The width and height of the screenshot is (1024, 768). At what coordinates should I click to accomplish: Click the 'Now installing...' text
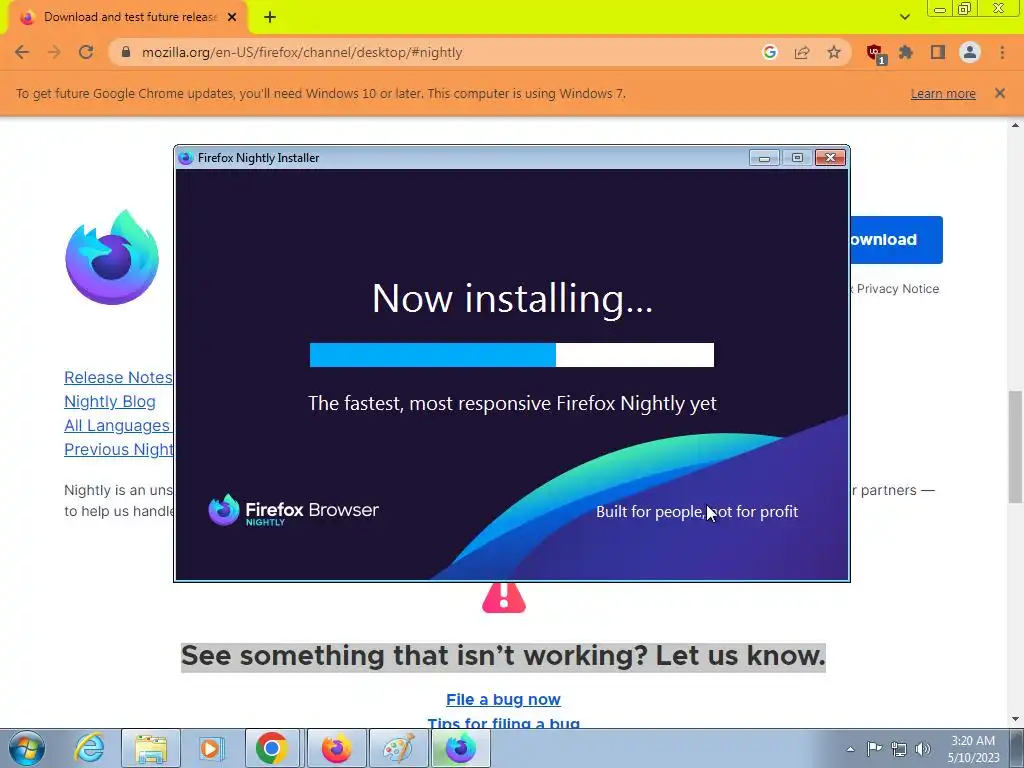click(512, 298)
